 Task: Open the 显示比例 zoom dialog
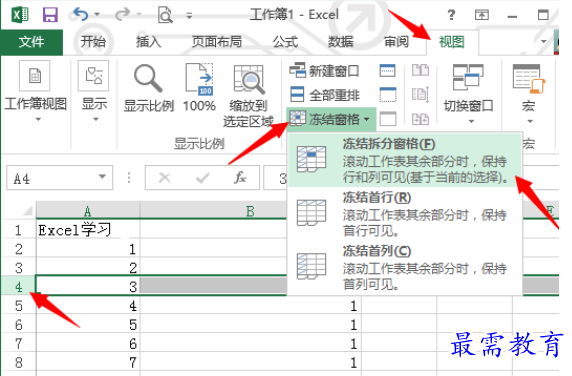(148, 88)
